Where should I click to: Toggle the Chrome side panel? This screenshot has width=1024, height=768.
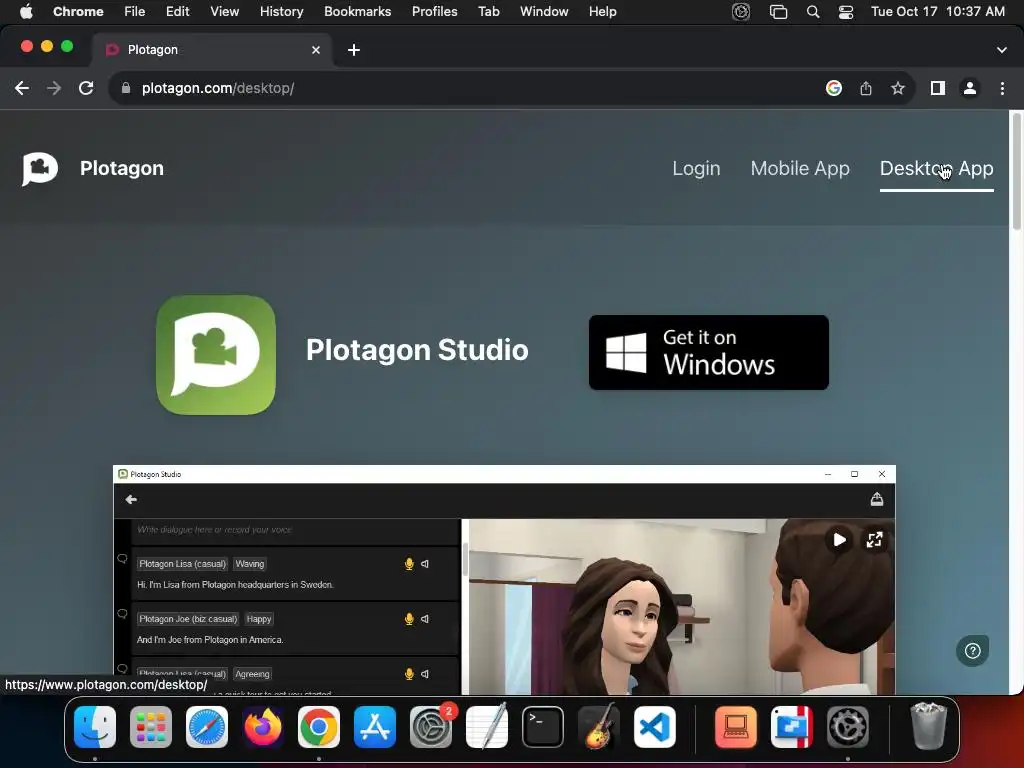tap(938, 88)
